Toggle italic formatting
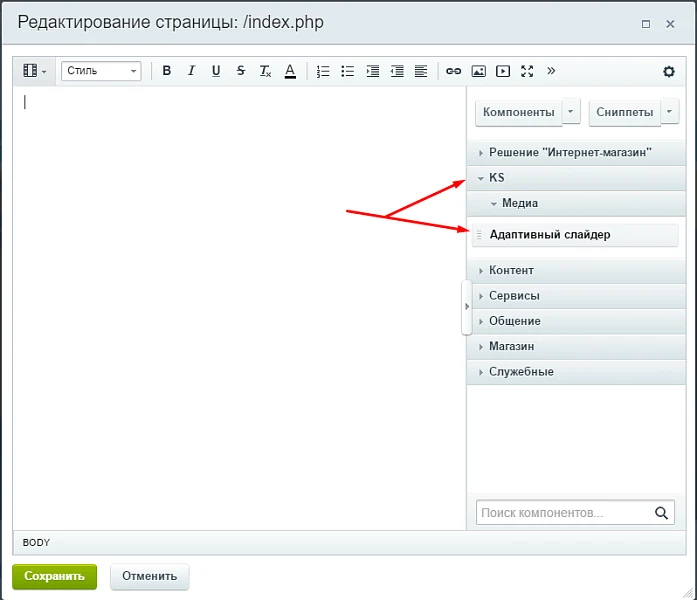The image size is (697, 600). pos(191,71)
